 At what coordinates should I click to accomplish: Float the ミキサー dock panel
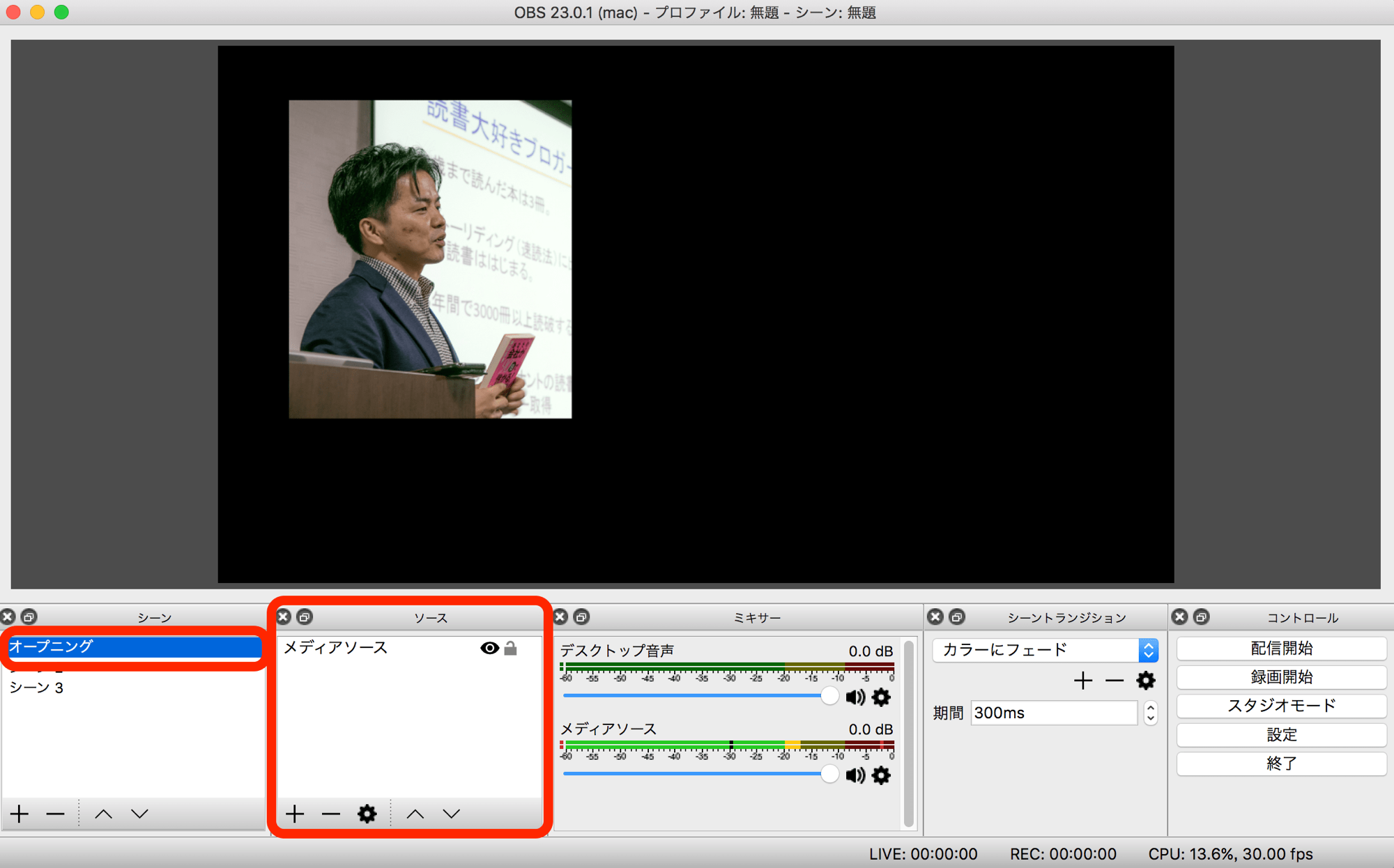point(581,617)
